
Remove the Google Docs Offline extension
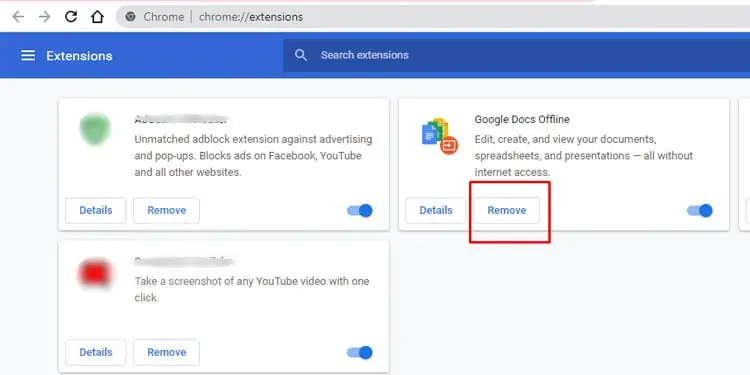507,210
